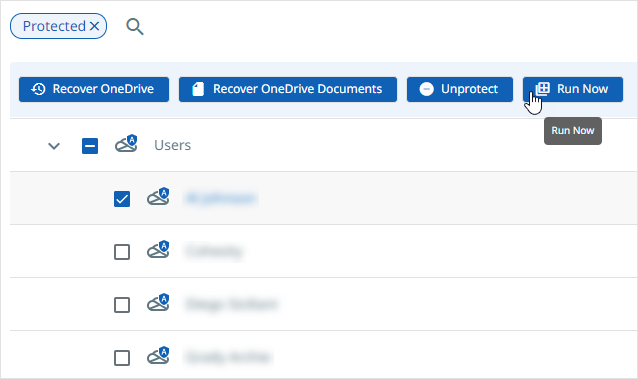Click the second user's protected cloud icon

[158, 249]
